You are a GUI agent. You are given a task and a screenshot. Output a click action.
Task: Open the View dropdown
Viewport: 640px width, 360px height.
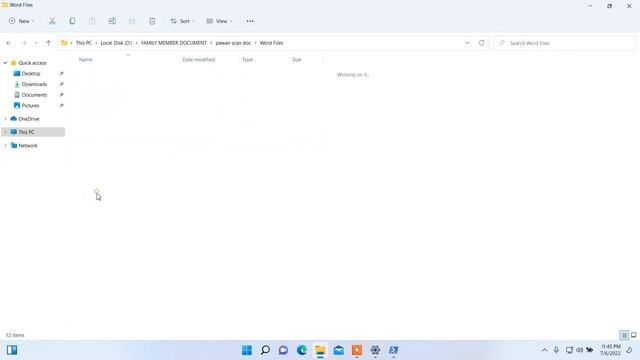tap(219, 21)
